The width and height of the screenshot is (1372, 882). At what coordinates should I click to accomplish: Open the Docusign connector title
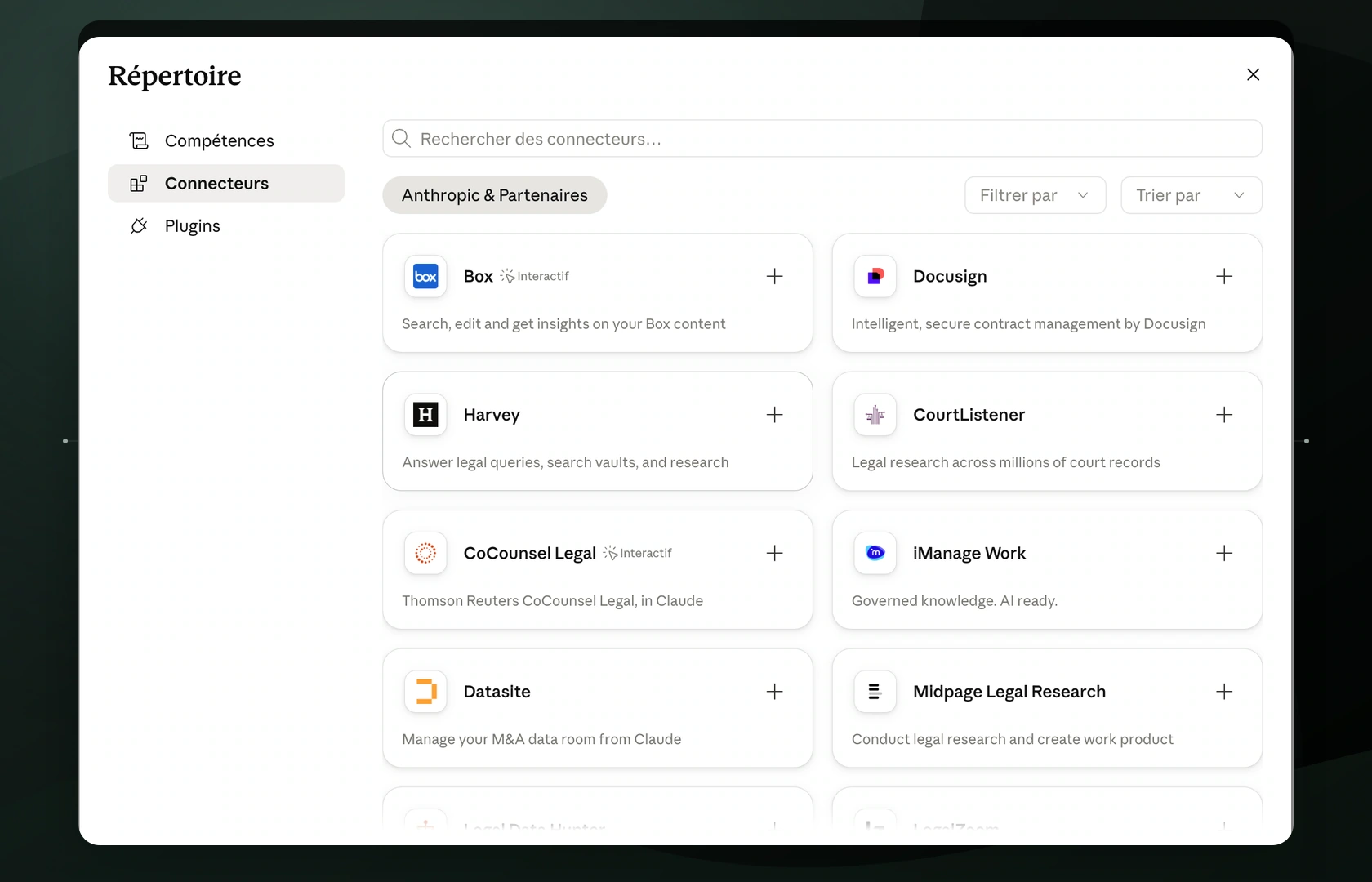click(x=950, y=276)
